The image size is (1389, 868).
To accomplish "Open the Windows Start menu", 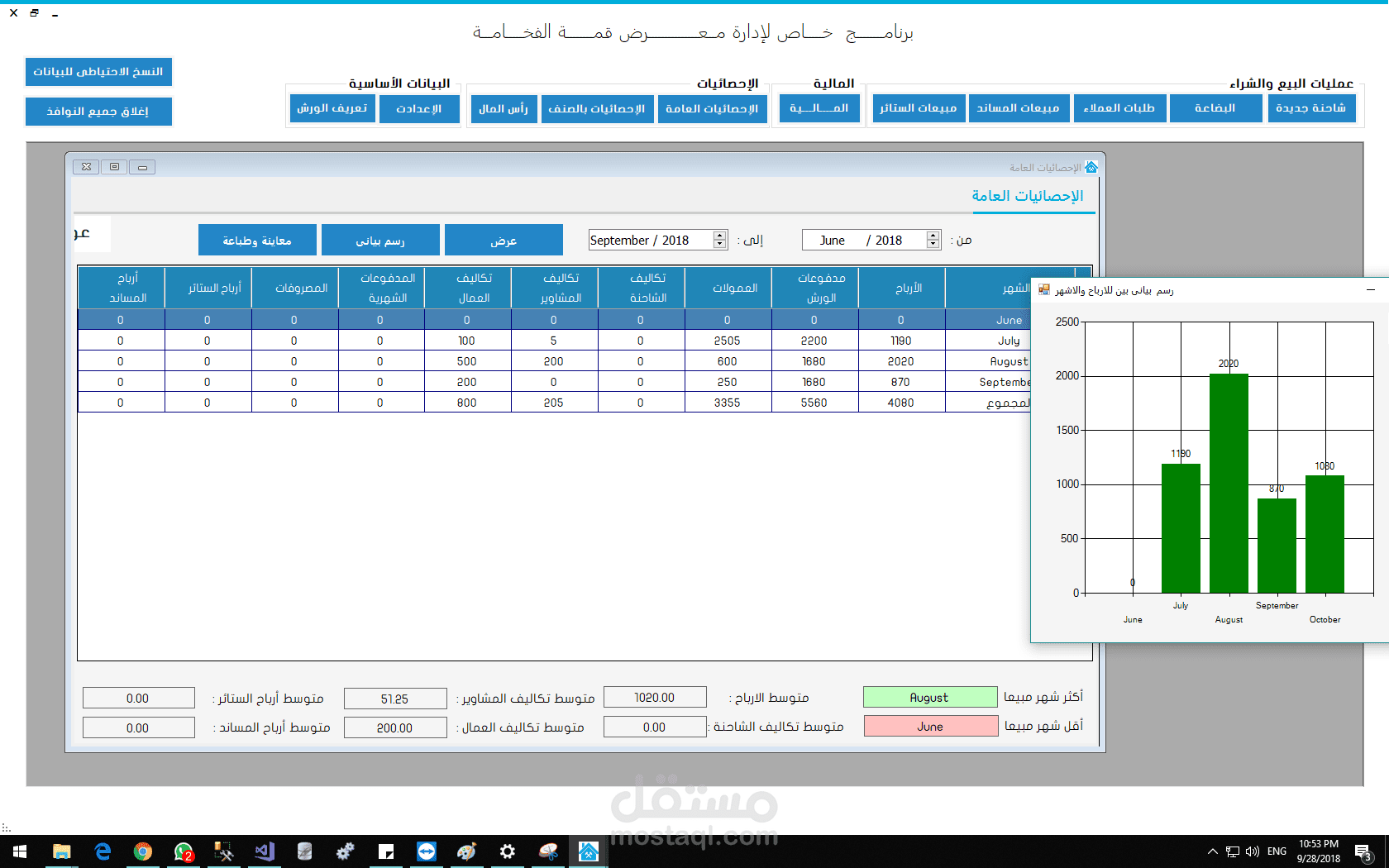I will coord(20,851).
